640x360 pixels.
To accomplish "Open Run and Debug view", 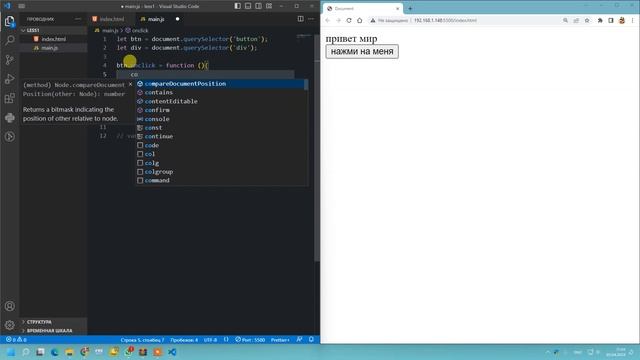I will pyautogui.click(x=9, y=79).
